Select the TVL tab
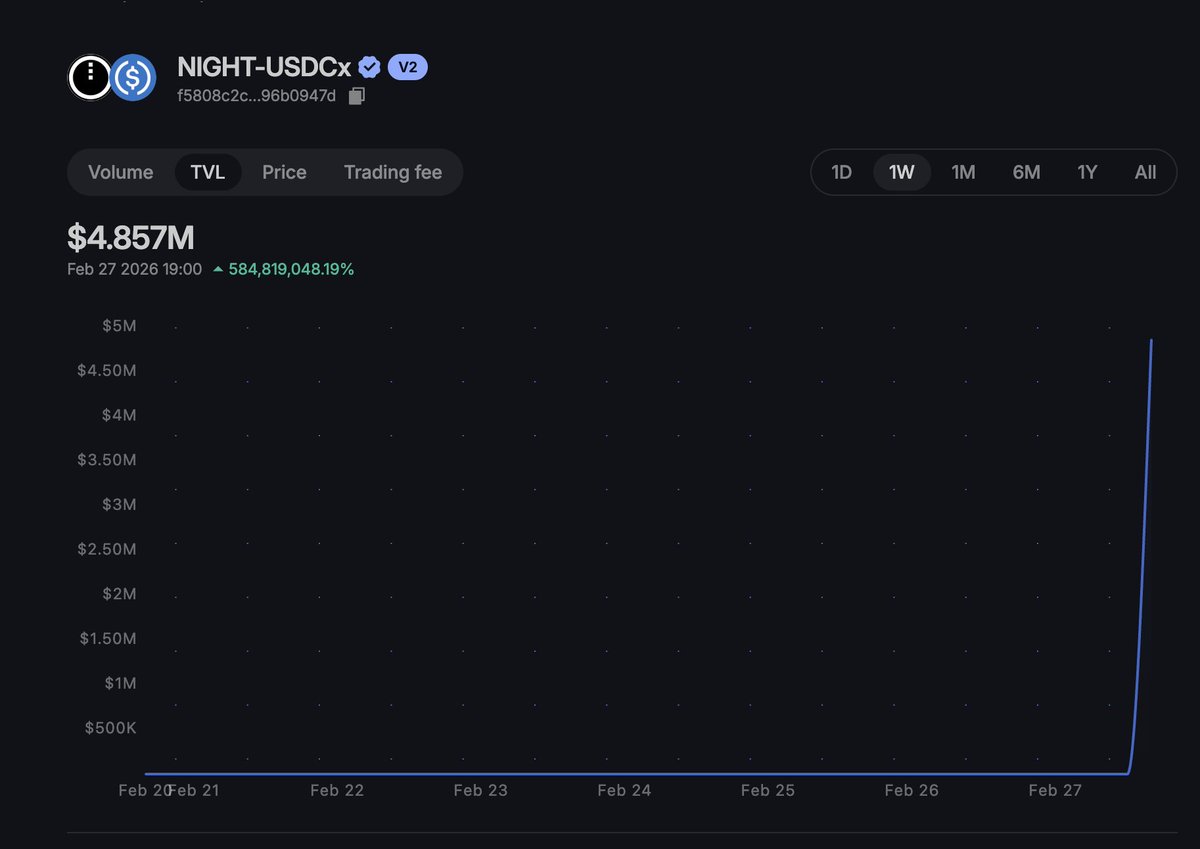The width and height of the screenshot is (1200, 849). (208, 172)
